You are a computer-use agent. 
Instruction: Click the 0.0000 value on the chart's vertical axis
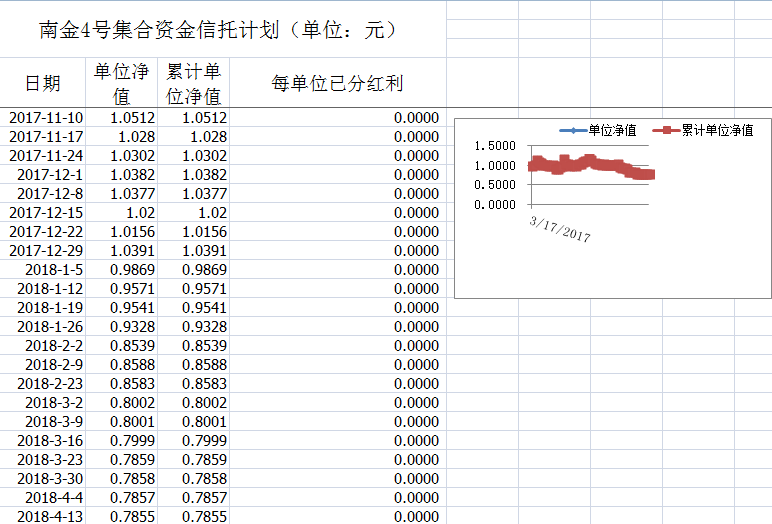tap(495, 204)
